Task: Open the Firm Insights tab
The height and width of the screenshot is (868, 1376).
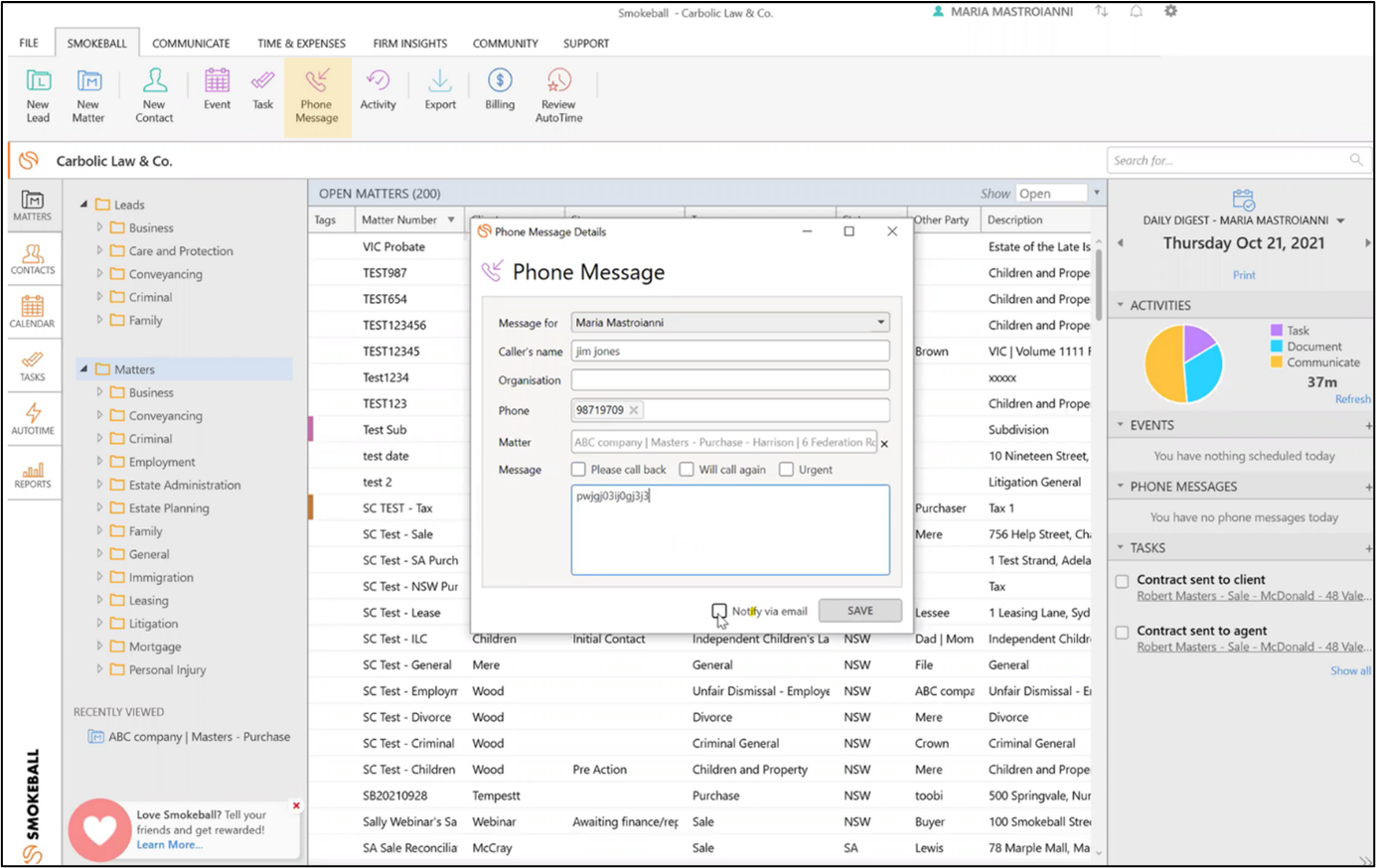Action: pyautogui.click(x=410, y=44)
